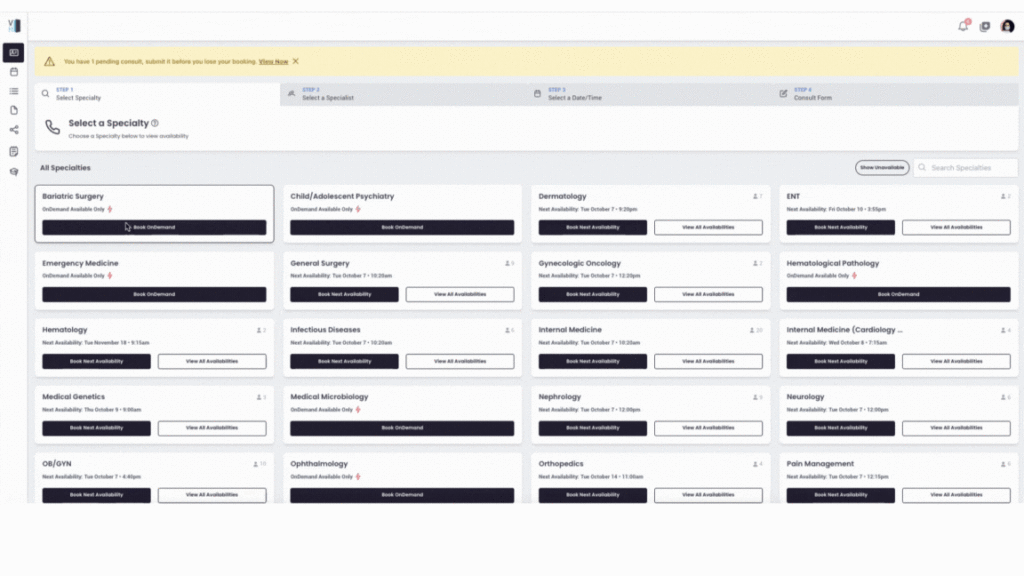The width and height of the screenshot is (1024, 576).
Task: Book Next Availability for Neurology
Action: 840,428
